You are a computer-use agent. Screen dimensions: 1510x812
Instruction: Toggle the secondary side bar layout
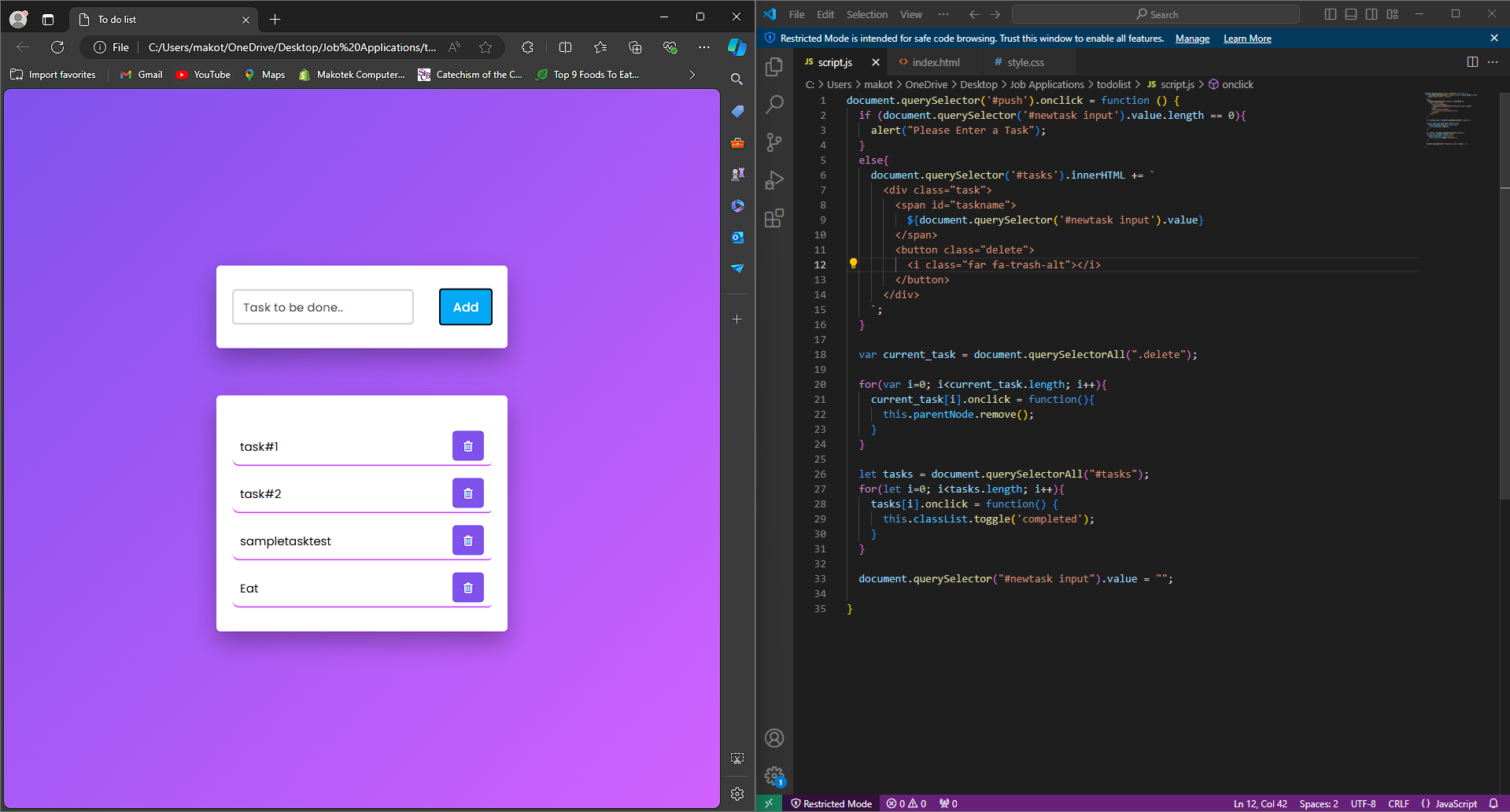[x=1372, y=14]
